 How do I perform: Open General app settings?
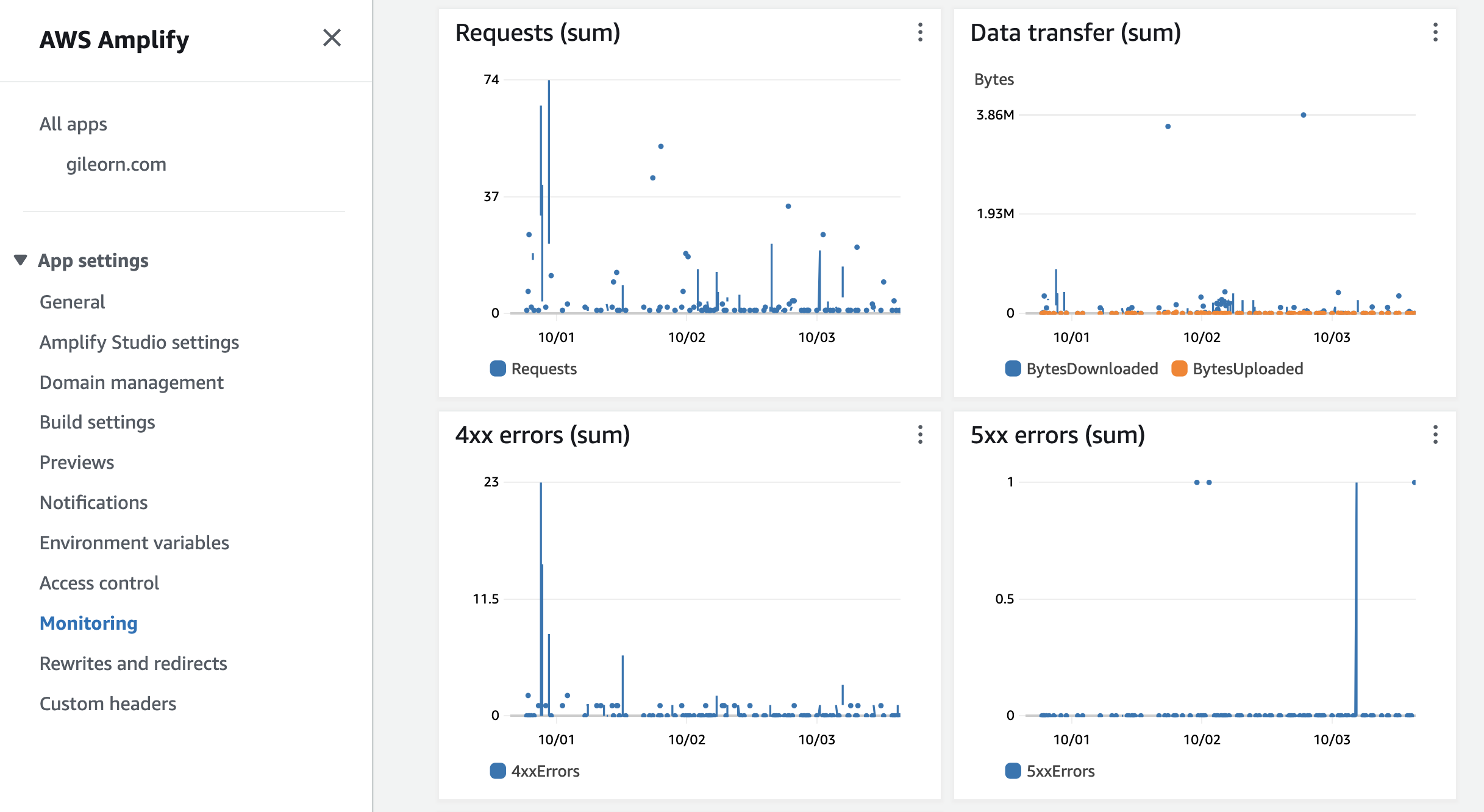coord(71,301)
